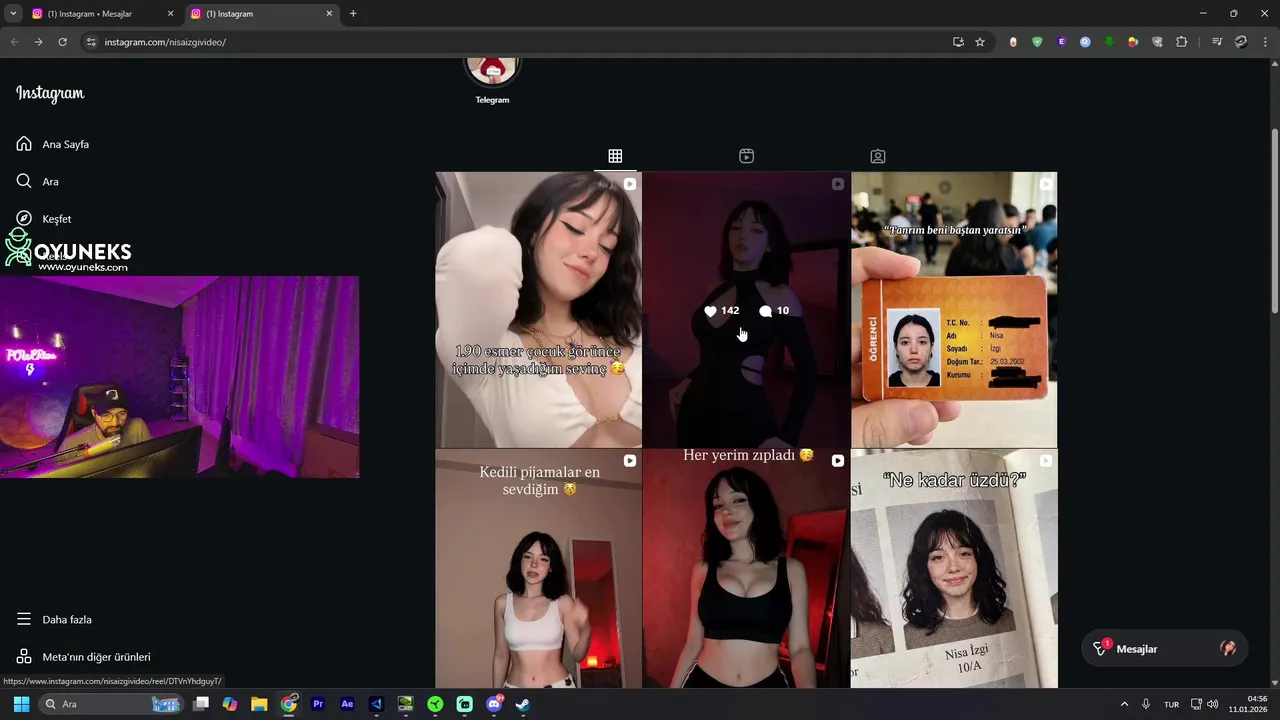
Task: Open the Keşfet compass icon
Action: click(x=24, y=218)
